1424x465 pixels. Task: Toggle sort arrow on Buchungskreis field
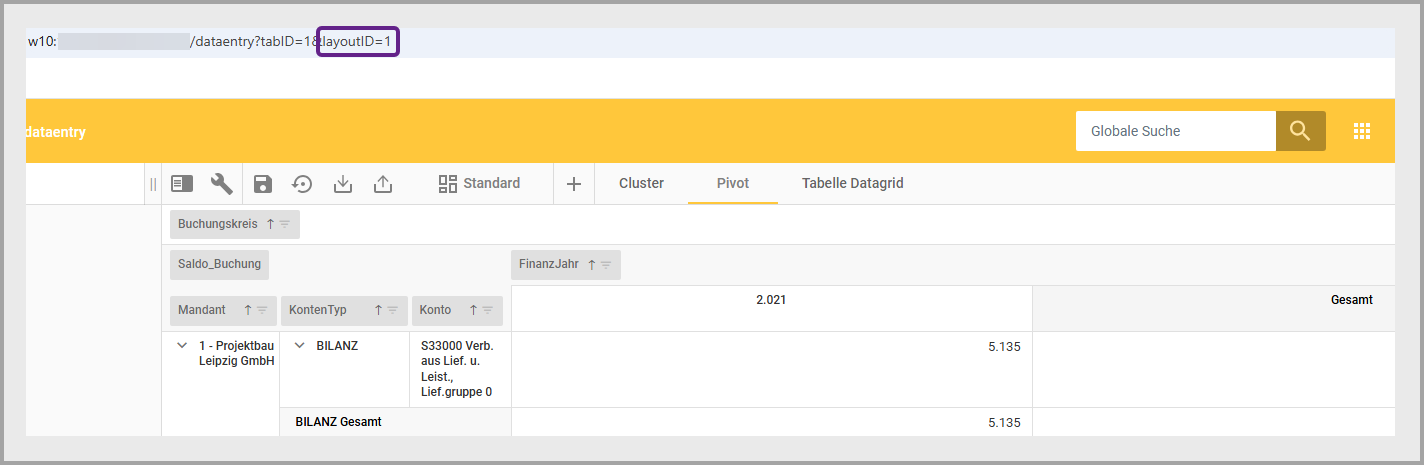pos(270,225)
